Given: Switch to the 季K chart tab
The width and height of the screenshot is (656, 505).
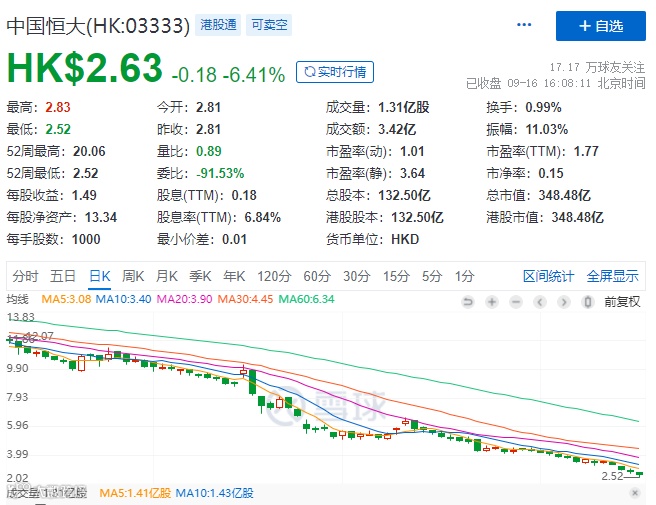Looking at the screenshot, I should coord(200,276).
